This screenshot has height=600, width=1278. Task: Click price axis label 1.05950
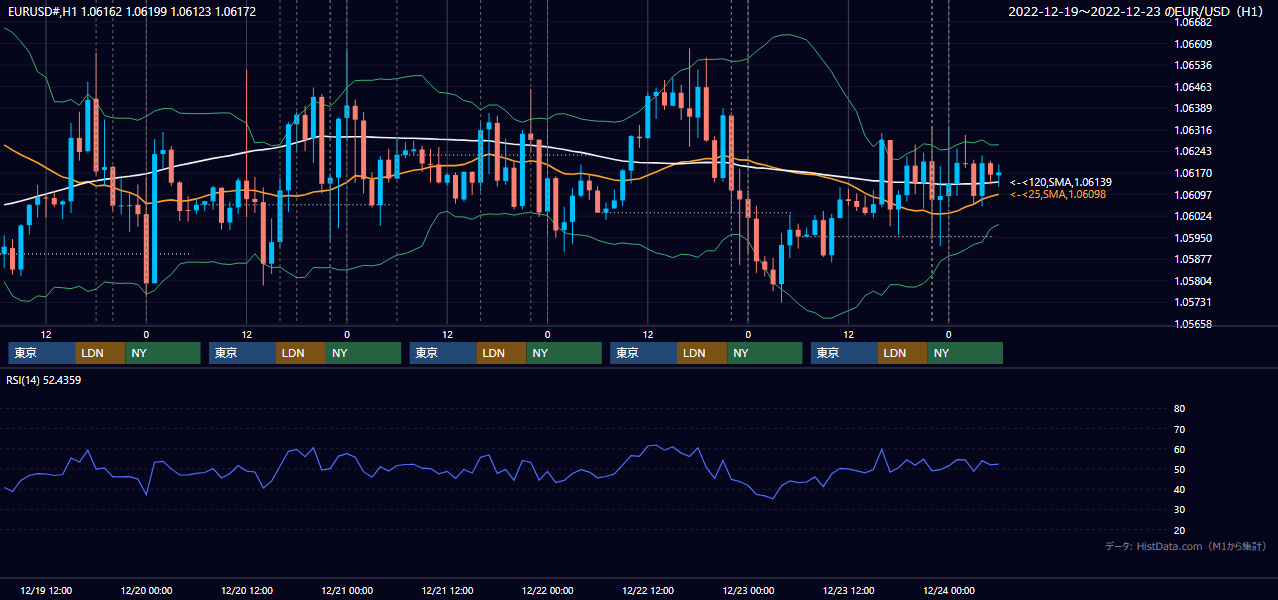click(x=1193, y=238)
